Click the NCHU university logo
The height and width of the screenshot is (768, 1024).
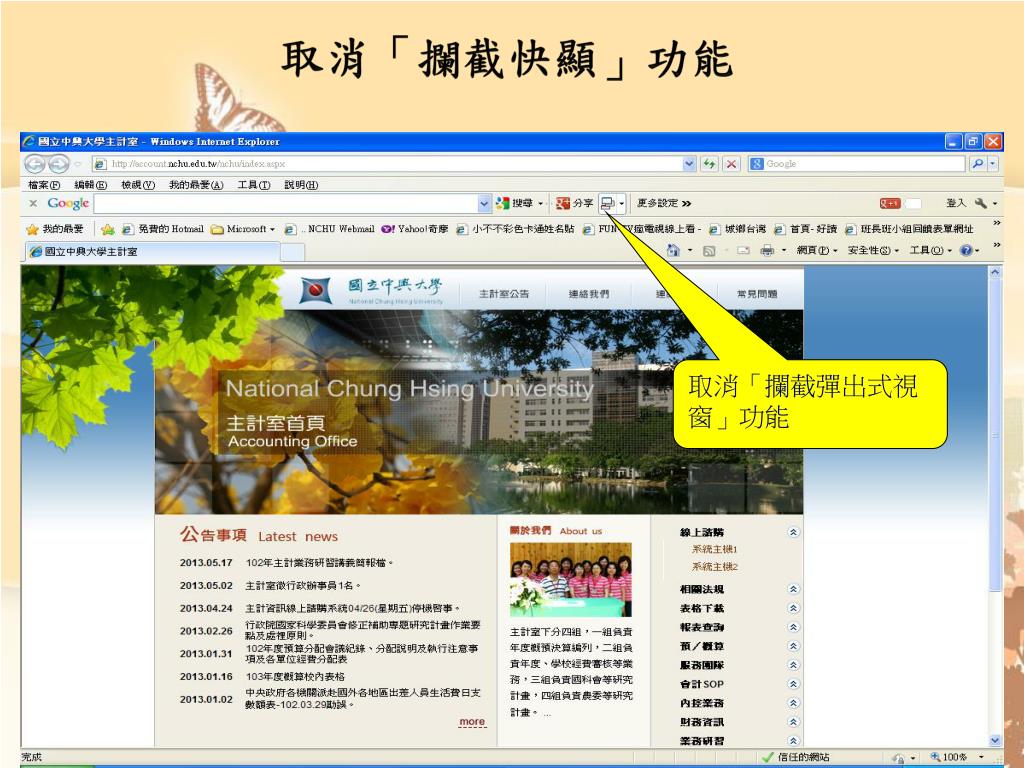pos(371,291)
